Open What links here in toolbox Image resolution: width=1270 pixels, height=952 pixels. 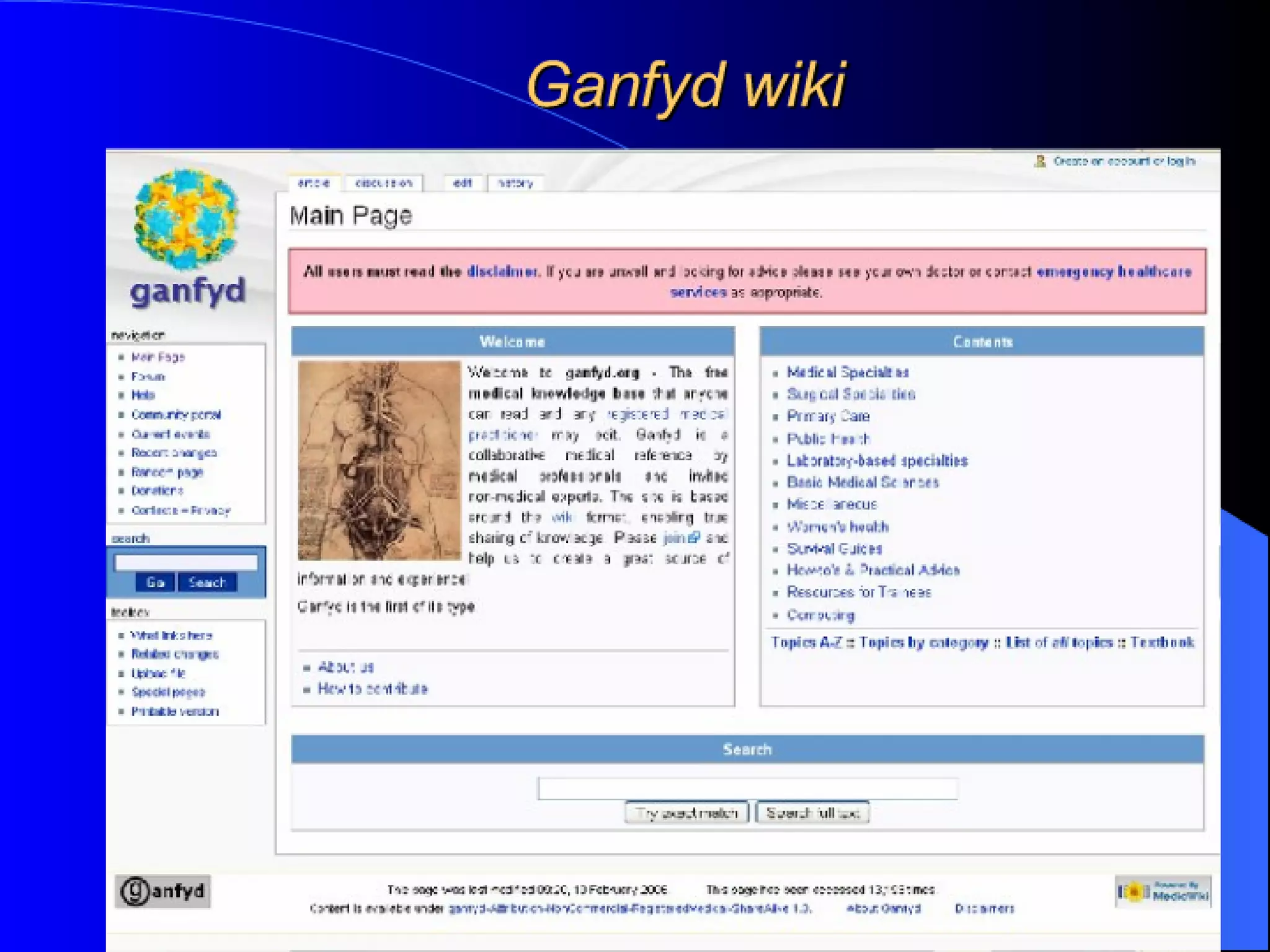pos(172,635)
